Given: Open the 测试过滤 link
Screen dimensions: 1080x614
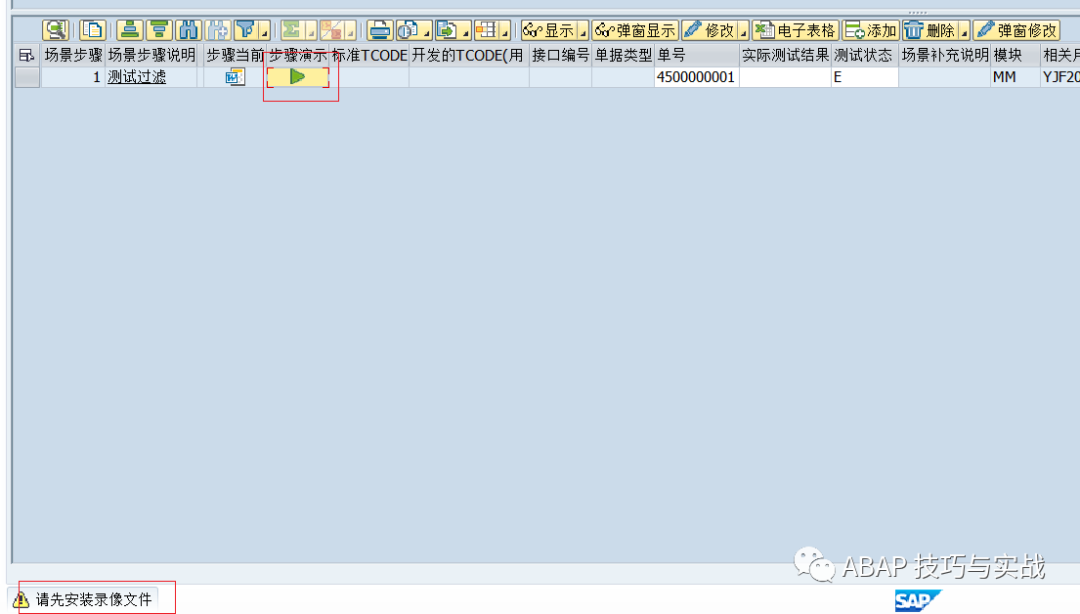Looking at the screenshot, I should [137, 77].
